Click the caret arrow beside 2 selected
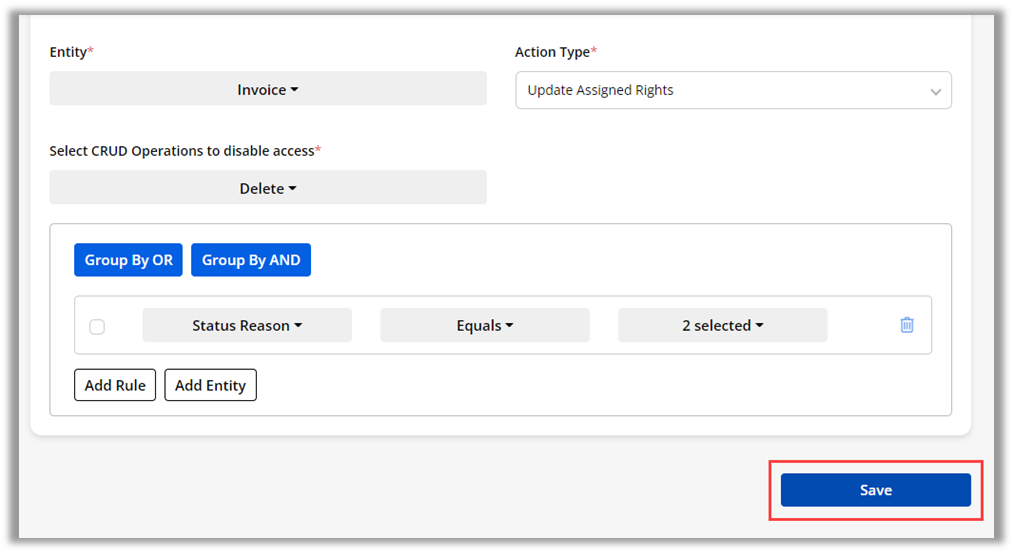Image resolution: width=1014 pixels, height=553 pixels. pyautogui.click(x=759, y=326)
